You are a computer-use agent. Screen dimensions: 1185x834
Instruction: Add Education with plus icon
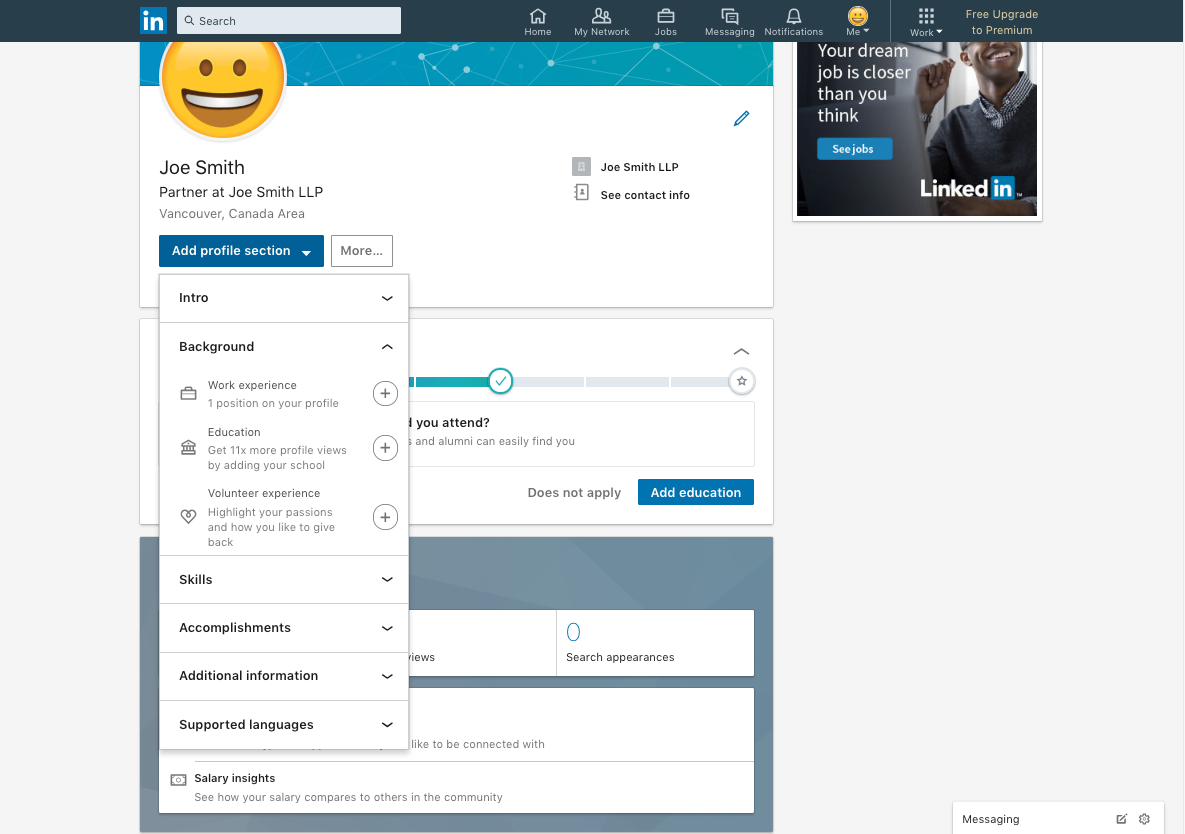[x=385, y=448]
